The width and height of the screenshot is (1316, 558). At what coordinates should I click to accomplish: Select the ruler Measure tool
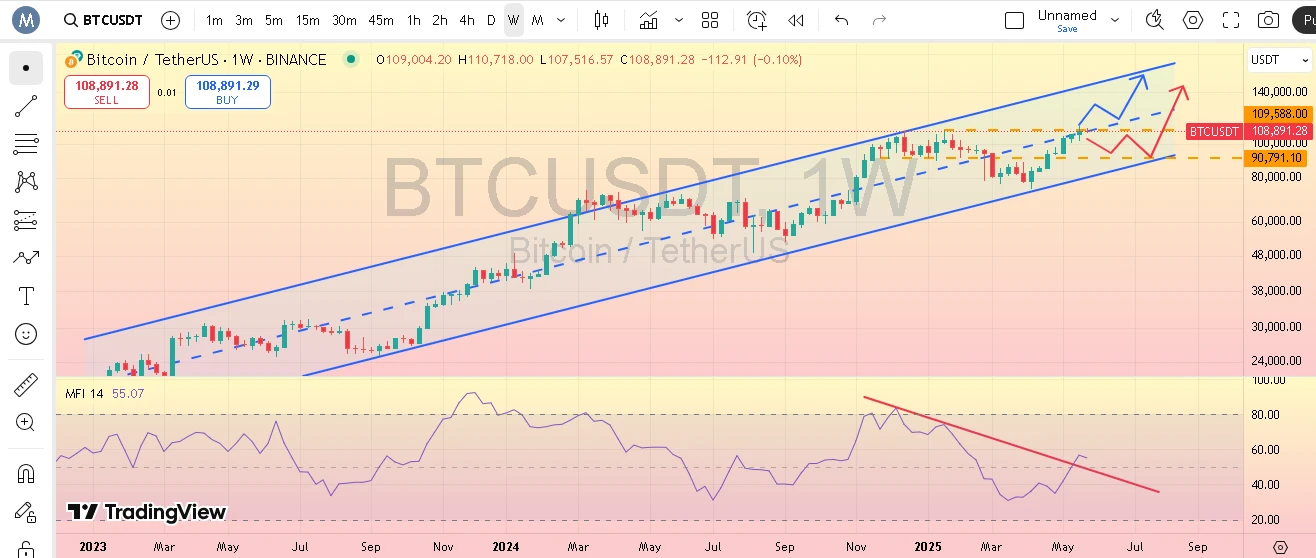26,385
